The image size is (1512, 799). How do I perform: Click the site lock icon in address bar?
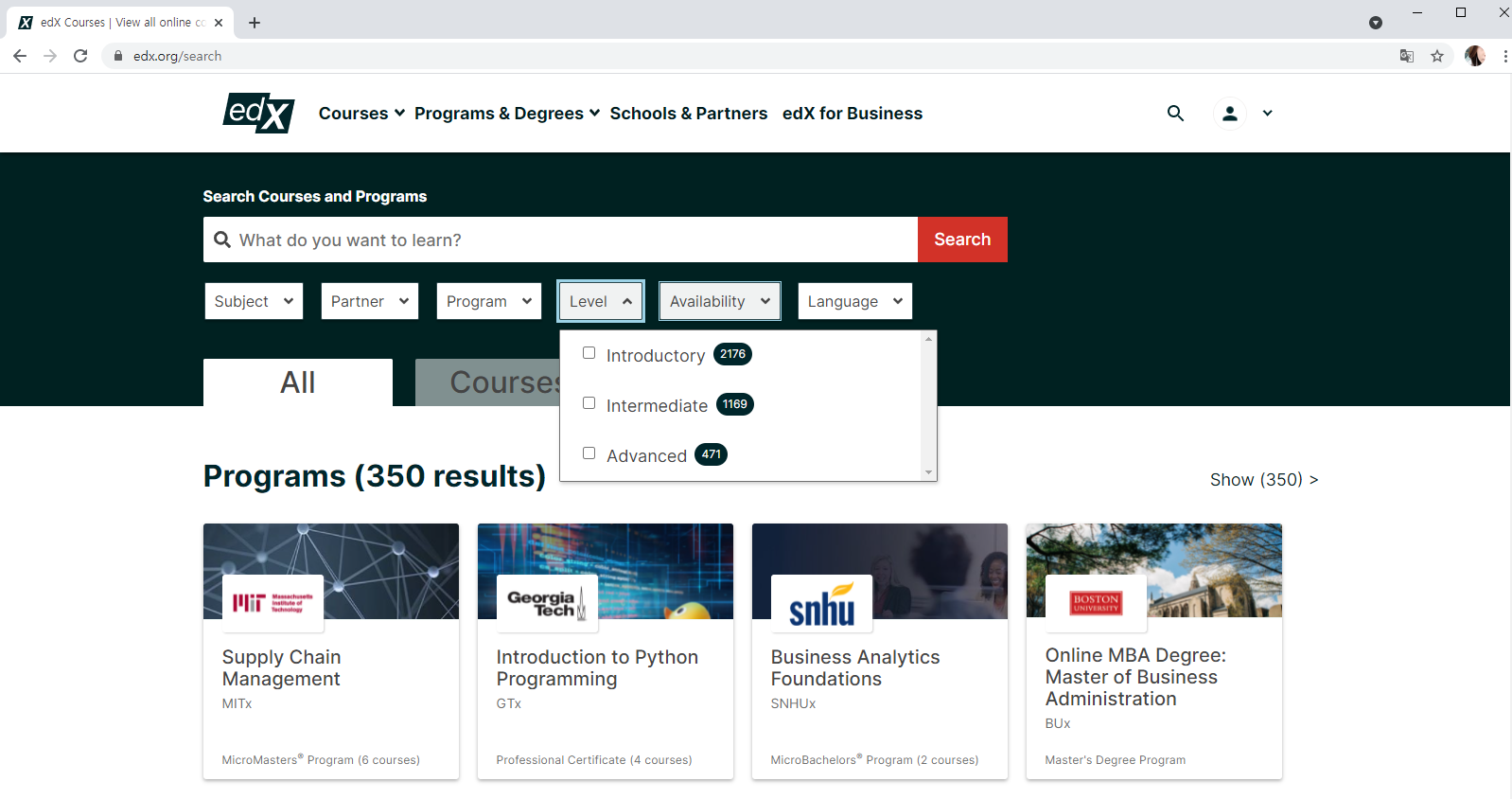118,56
